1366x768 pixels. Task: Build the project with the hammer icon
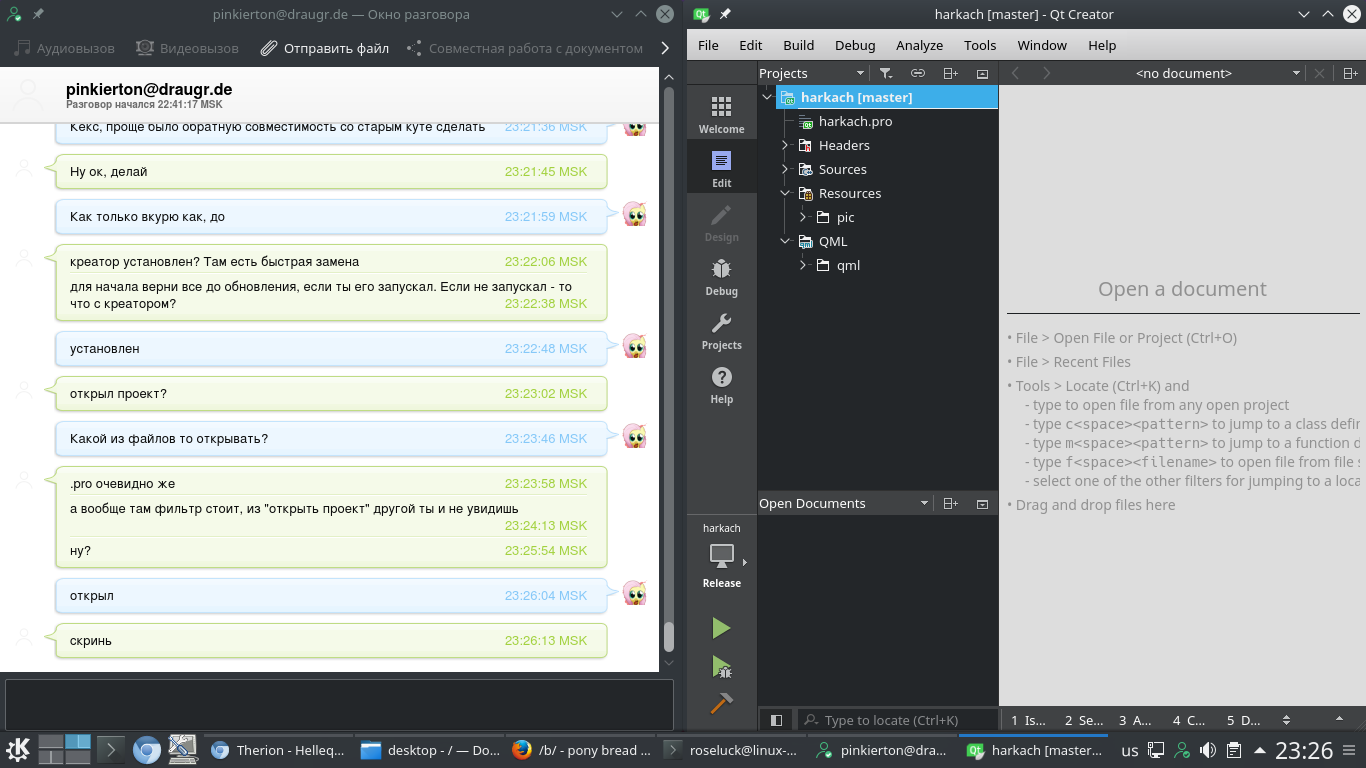pos(721,703)
